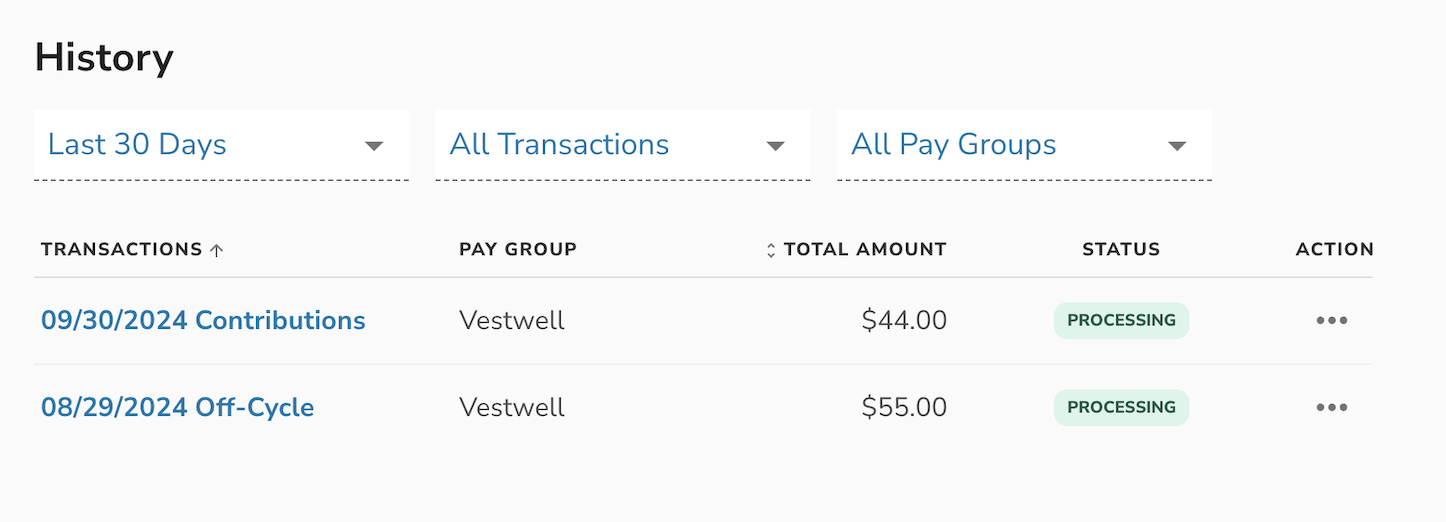Viewport: 1446px width, 522px height.
Task: Sort by the Total Amount column header
Action: pyautogui.click(x=865, y=250)
